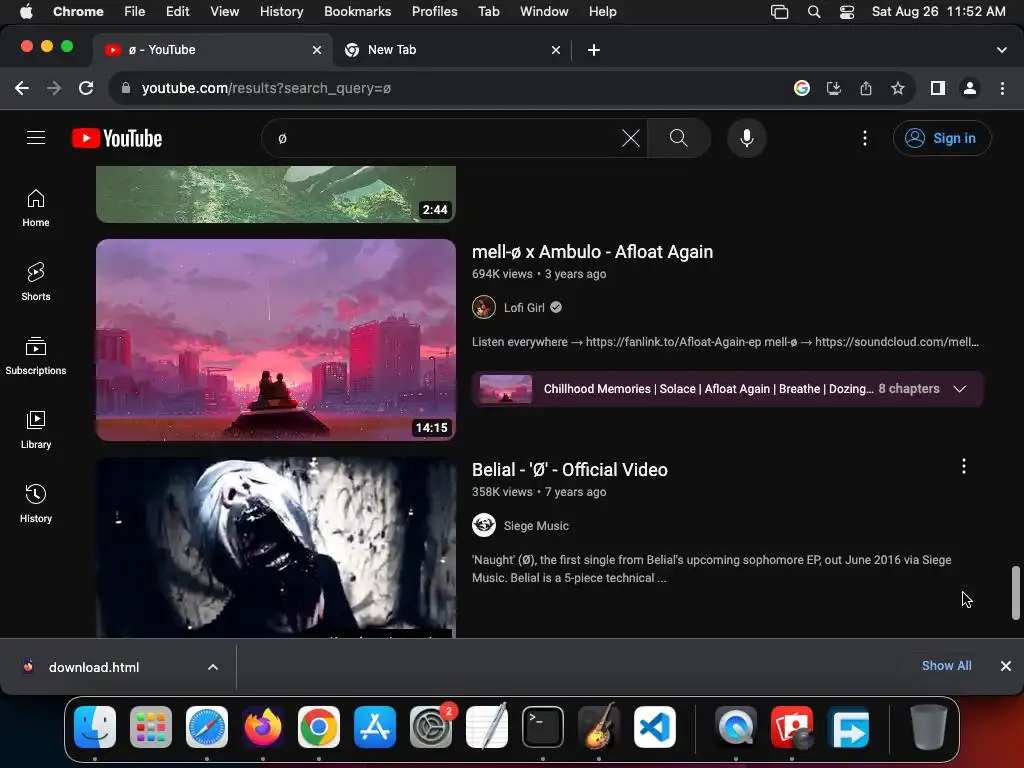Viewport: 1024px width, 768px height.
Task: Open Bookmarks menu in menu bar
Action: 357,11
